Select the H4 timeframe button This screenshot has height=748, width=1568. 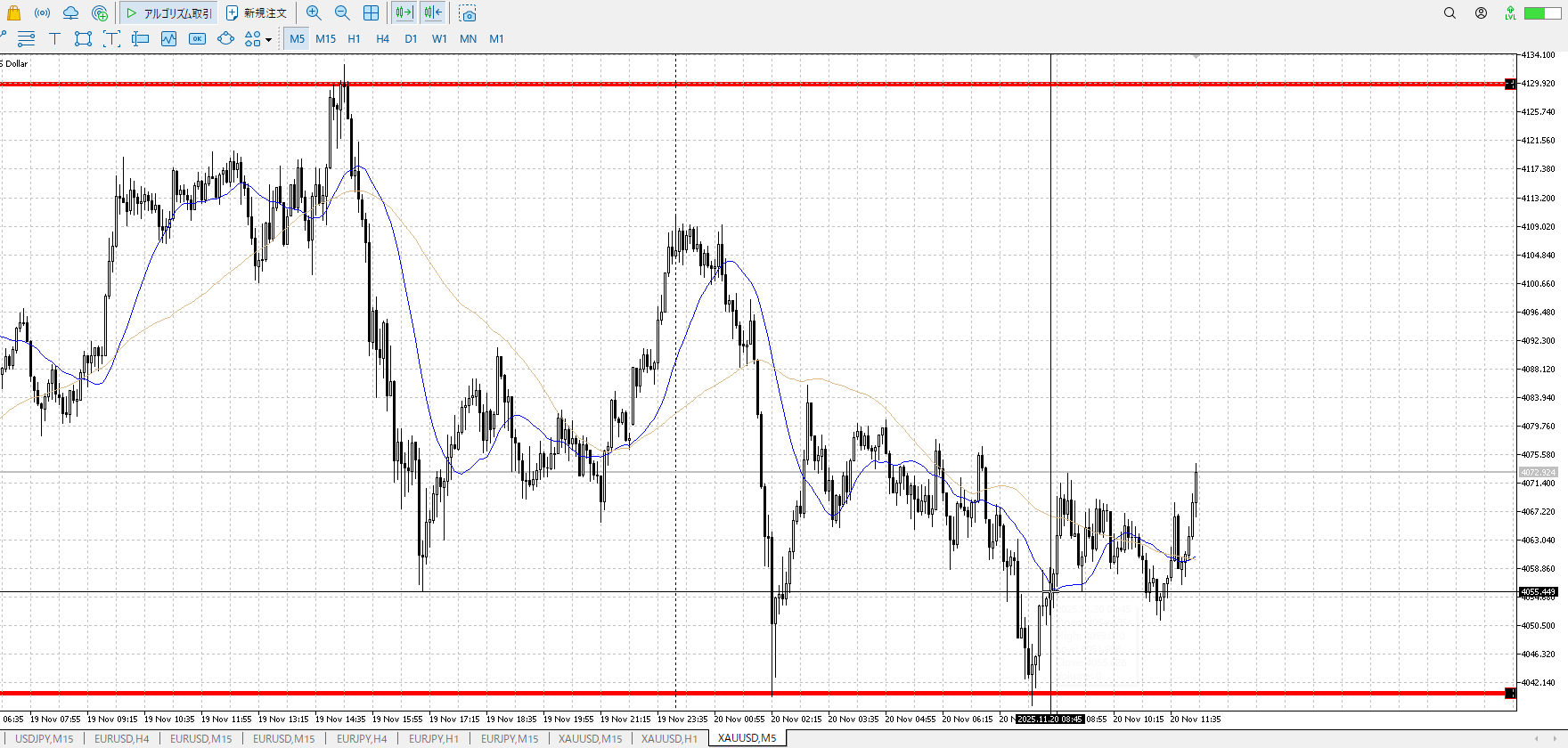coord(382,38)
